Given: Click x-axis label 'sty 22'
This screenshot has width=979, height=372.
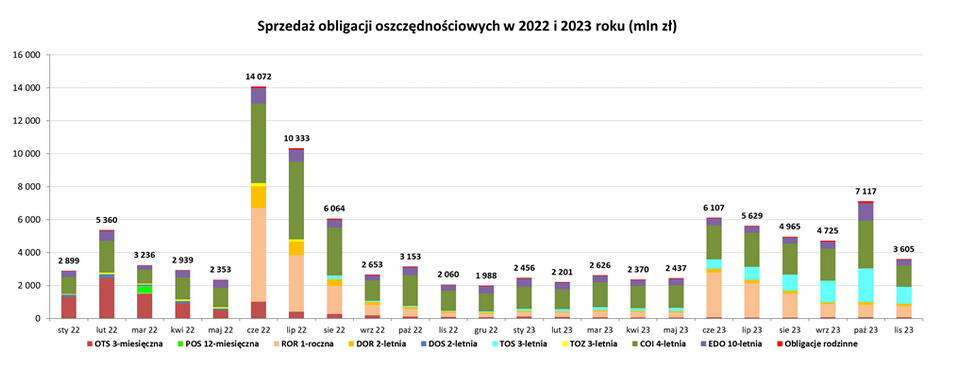Looking at the screenshot, I should (x=68, y=330).
